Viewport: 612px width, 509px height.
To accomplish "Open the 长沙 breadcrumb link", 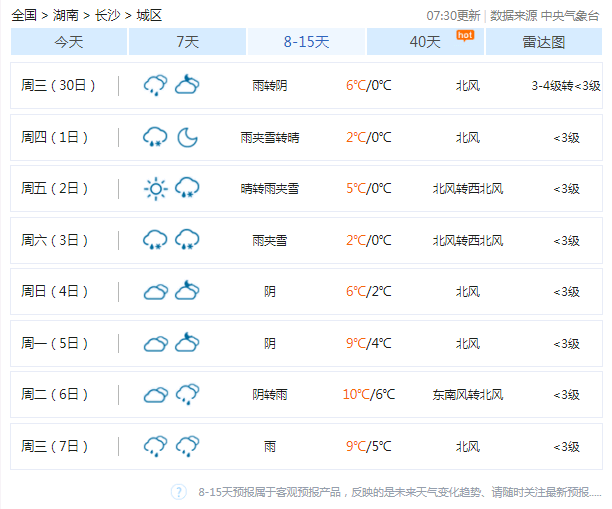I will point(107,16).
